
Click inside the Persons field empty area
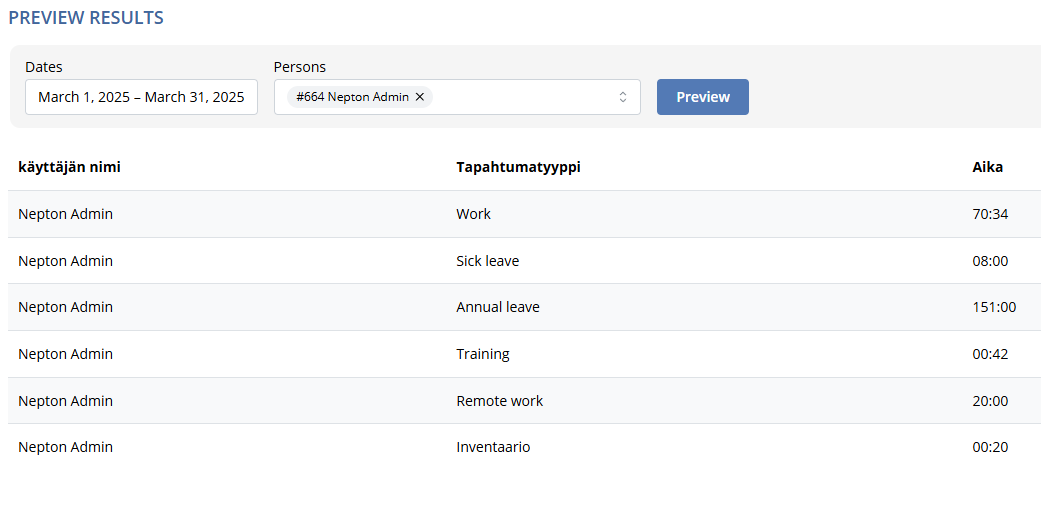coord(524,97)
